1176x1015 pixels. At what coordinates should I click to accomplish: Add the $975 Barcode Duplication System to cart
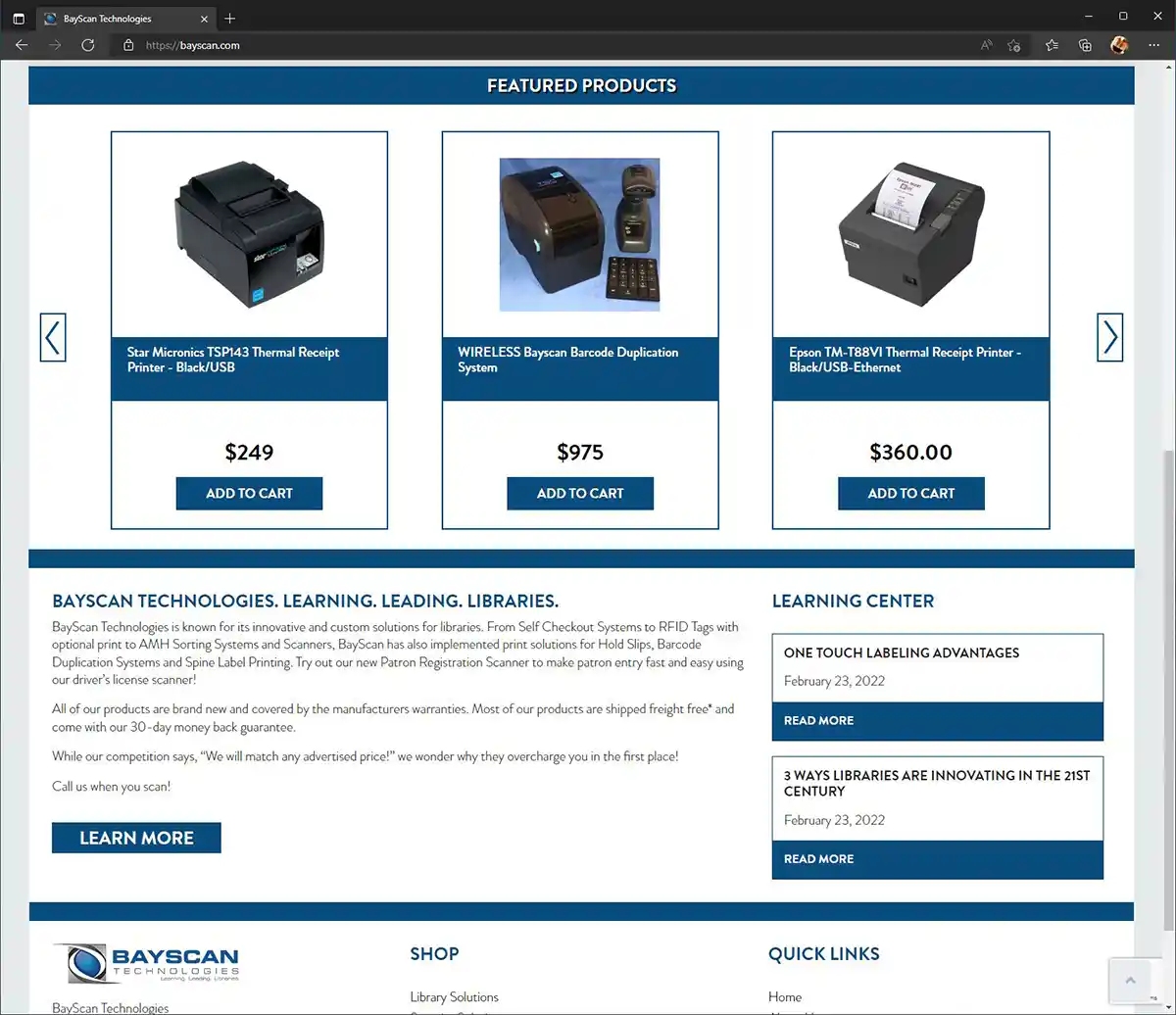coord(580,493)
